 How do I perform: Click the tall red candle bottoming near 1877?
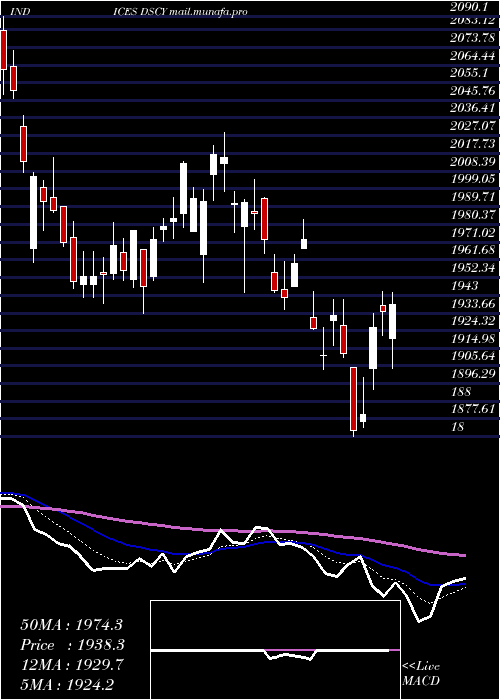[x=354, y=399]
